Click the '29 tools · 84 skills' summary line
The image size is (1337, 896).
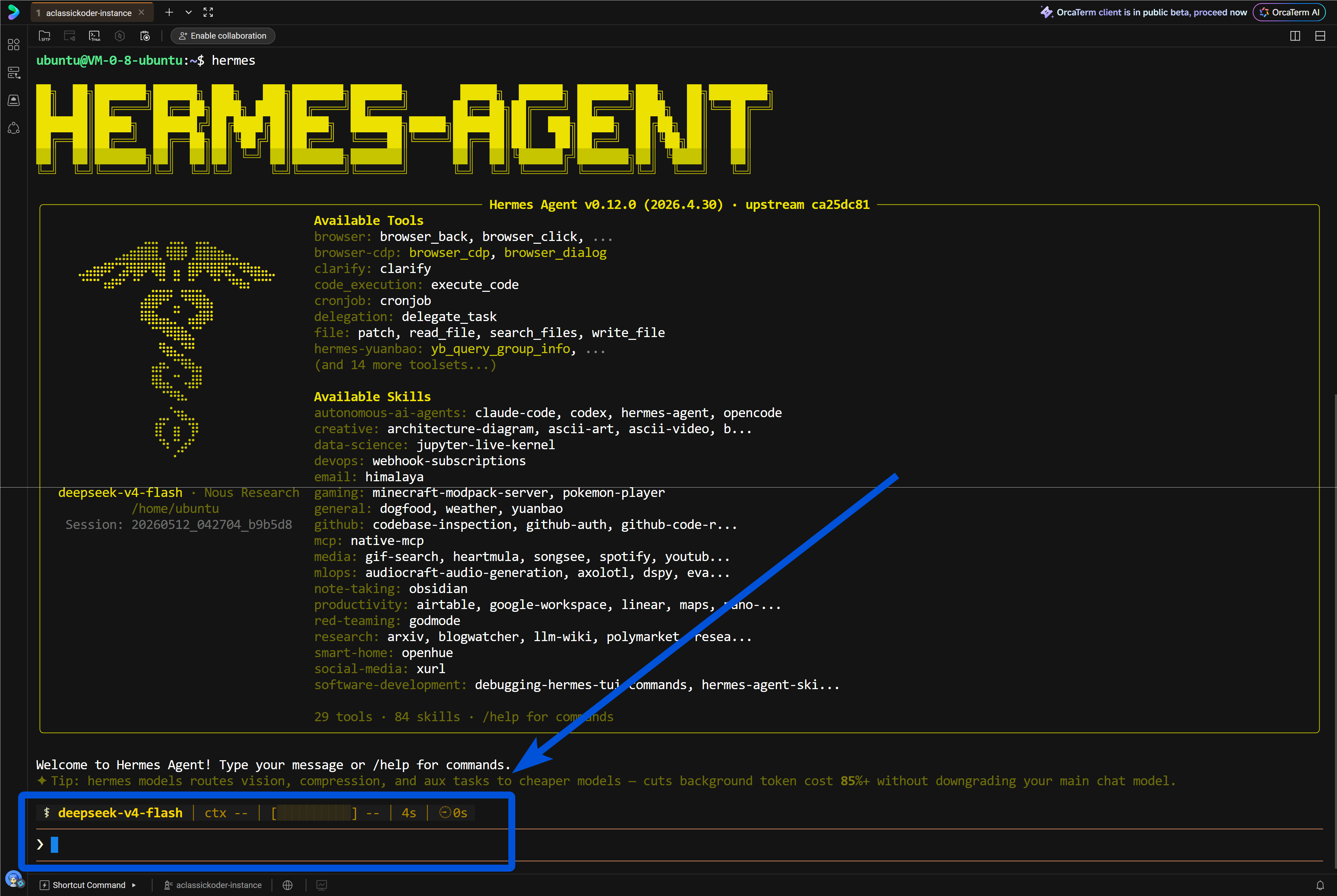coord(387,717)
